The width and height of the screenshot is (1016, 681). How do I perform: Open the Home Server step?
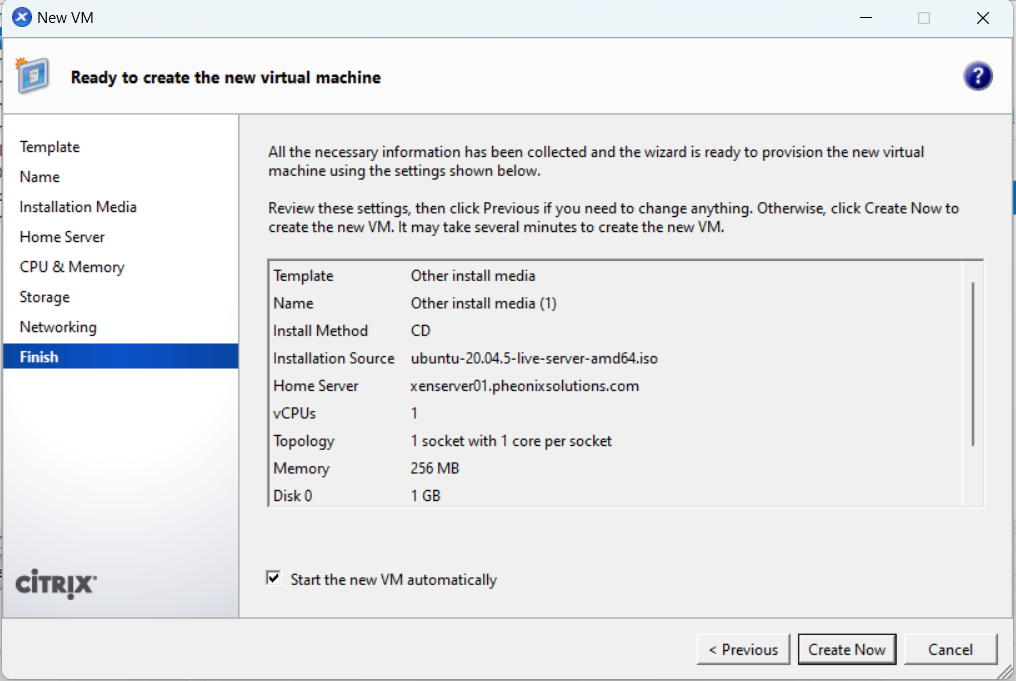(x=62, y=237)
